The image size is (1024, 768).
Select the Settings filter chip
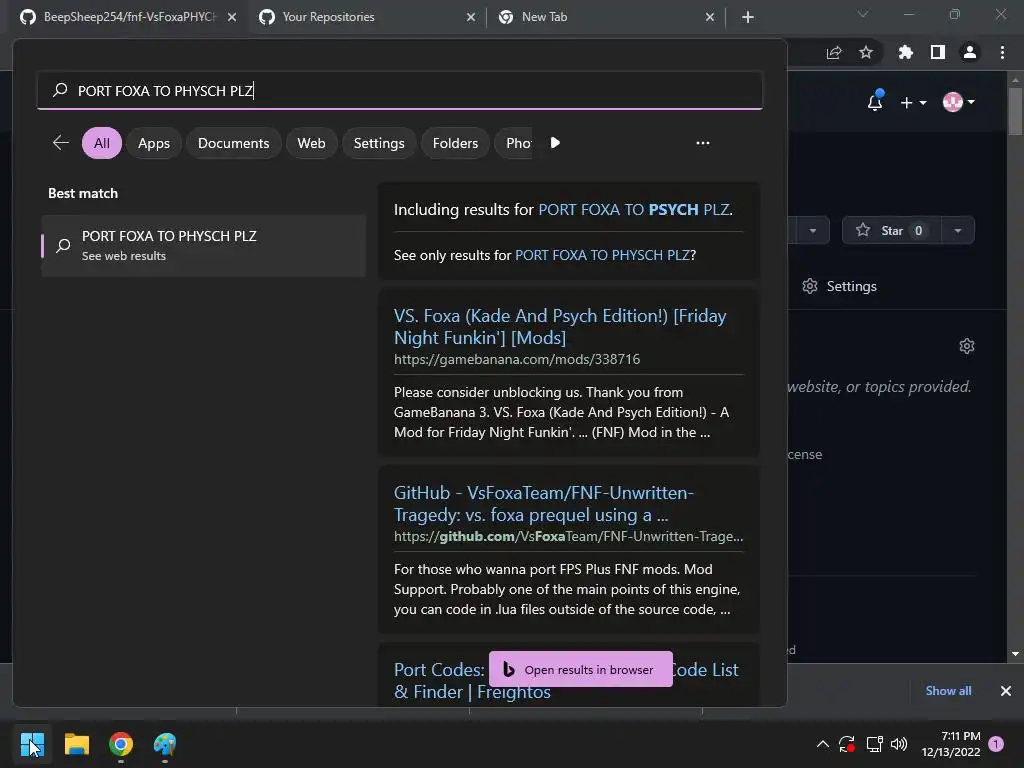pyautogui.click(x=379, y=142)
